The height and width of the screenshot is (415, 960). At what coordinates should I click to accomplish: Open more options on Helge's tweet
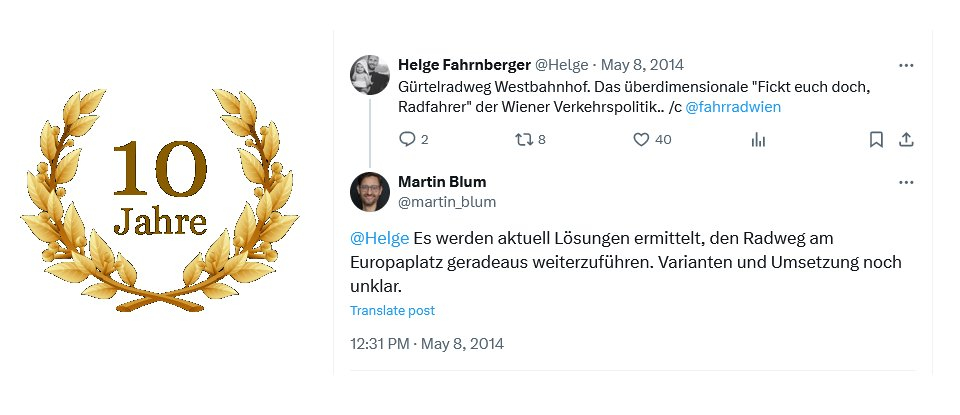[906, 65]
